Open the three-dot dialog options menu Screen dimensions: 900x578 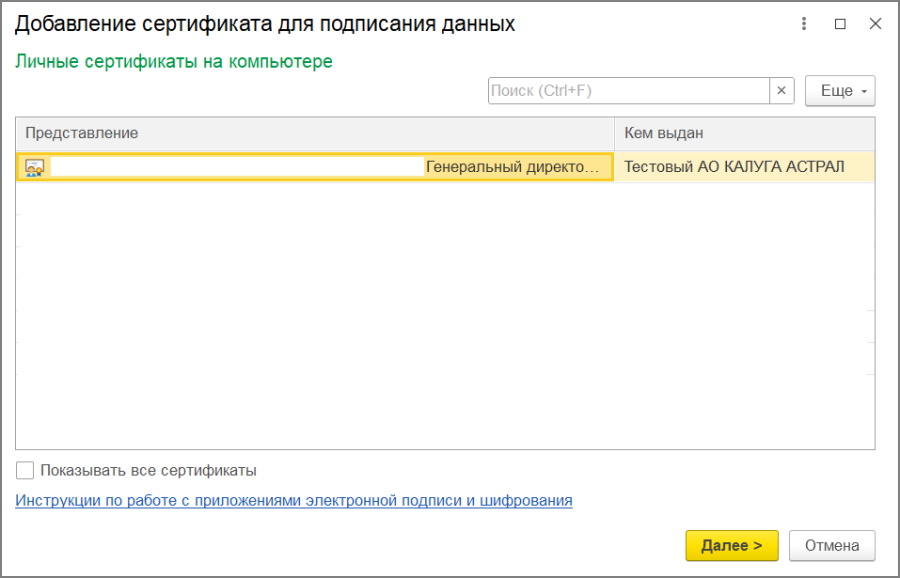click(x=804, y=24)
